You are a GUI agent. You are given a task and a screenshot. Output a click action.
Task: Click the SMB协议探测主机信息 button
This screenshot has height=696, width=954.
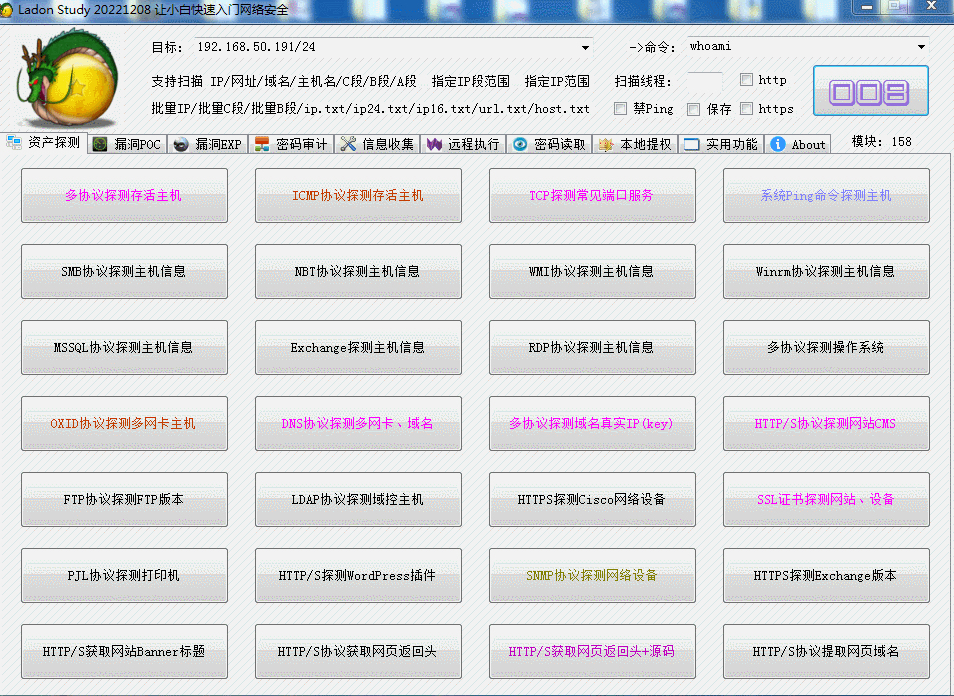[x=124, y=271]
